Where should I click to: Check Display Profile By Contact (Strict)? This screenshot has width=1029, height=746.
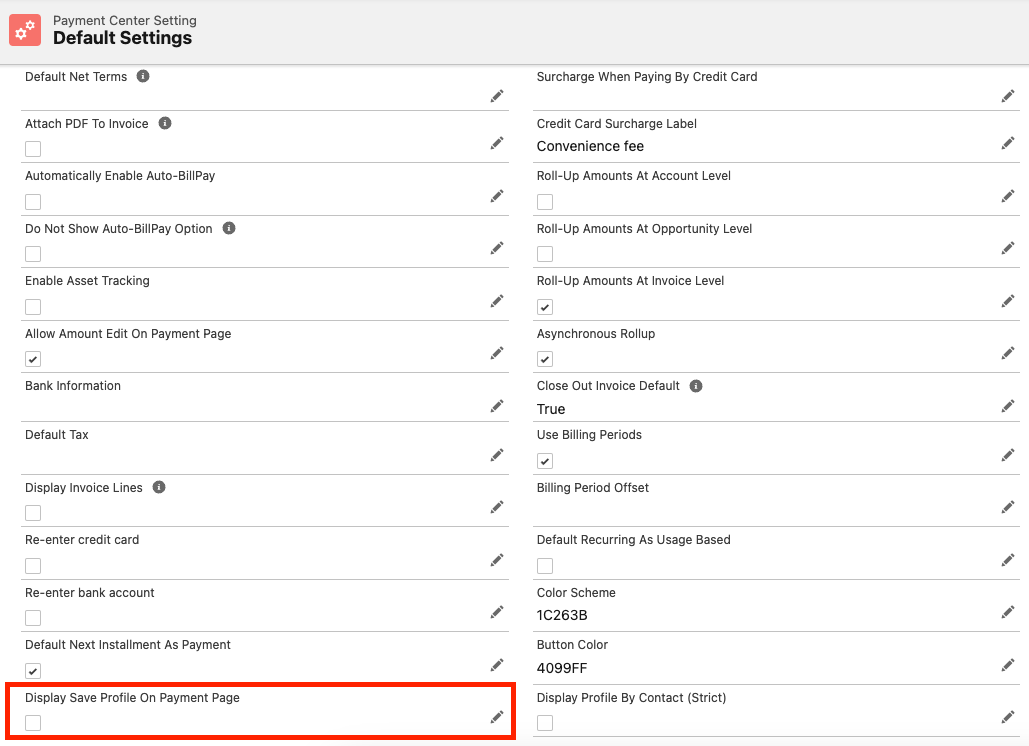[x=545, y=723]
